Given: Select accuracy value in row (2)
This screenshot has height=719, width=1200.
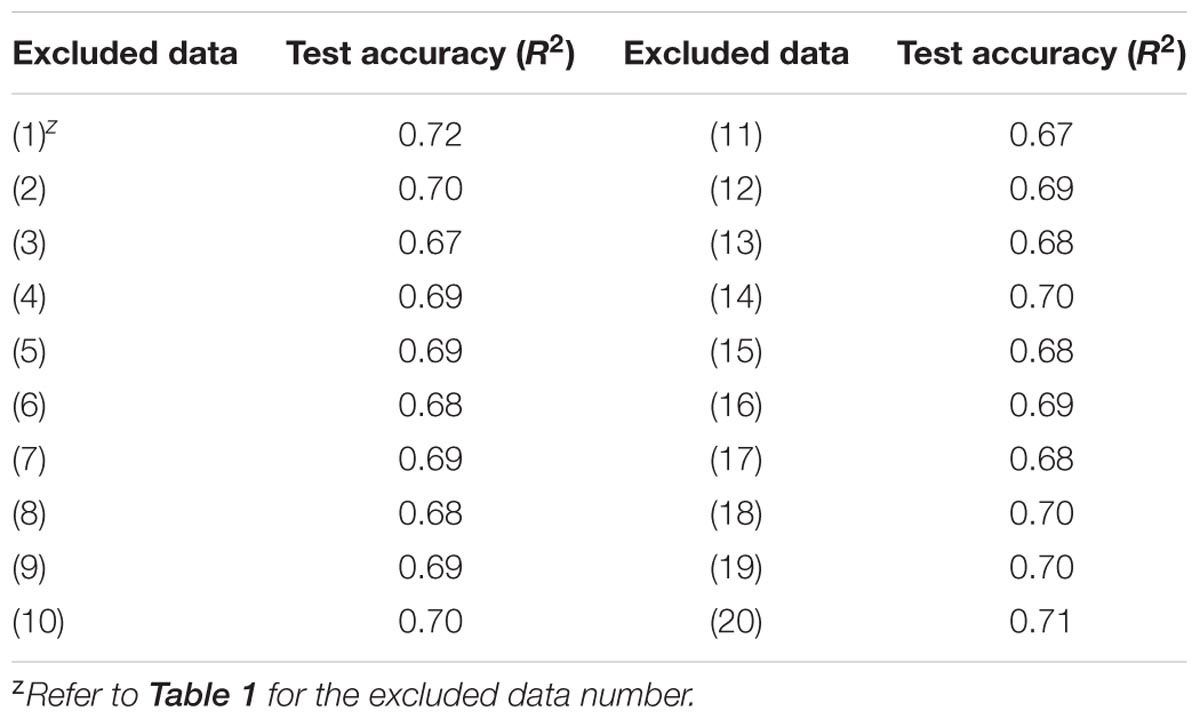Looking at the screenshot, I should (x=430, y=189).
